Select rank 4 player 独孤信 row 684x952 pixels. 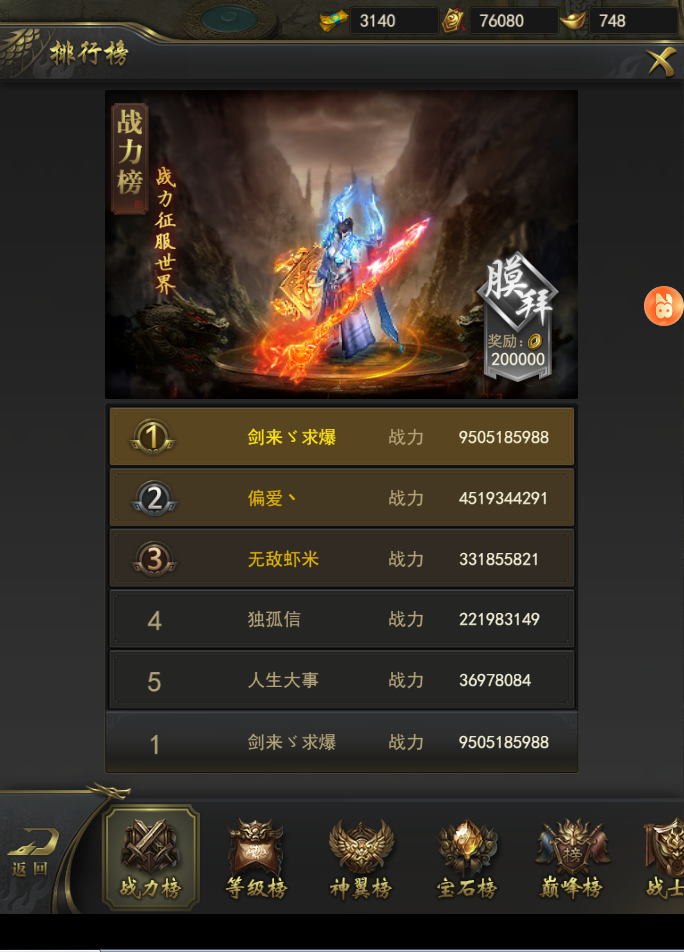[342, 619]
